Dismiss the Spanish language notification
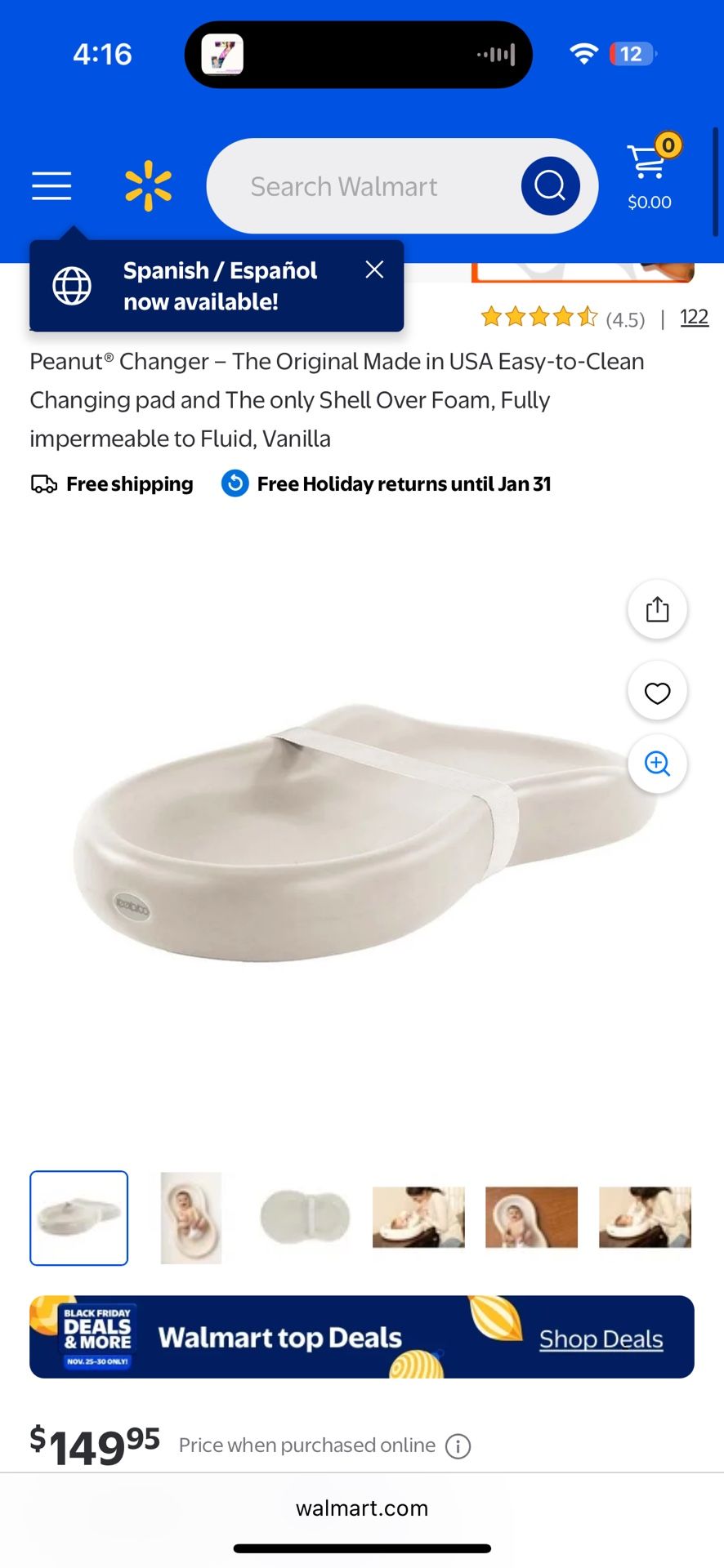The width and height of the screenshot is (724, 1568). pos(374,269)
